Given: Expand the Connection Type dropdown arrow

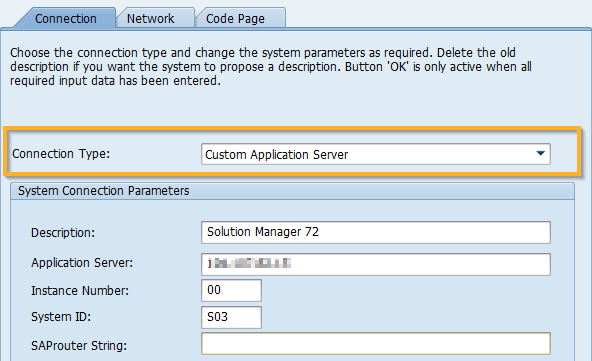Looking at the screenshot, I should (541, 154).
